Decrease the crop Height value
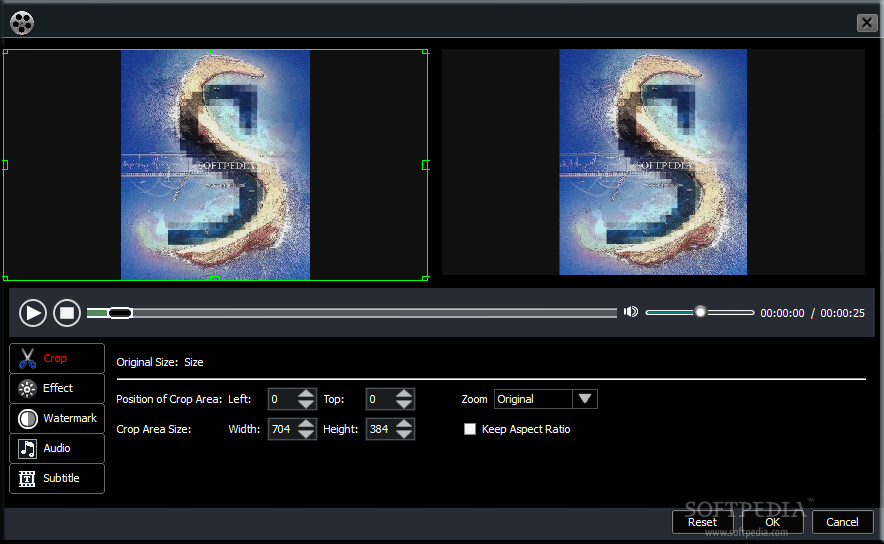This screenshot has height=544, width=884. [404, 434]
